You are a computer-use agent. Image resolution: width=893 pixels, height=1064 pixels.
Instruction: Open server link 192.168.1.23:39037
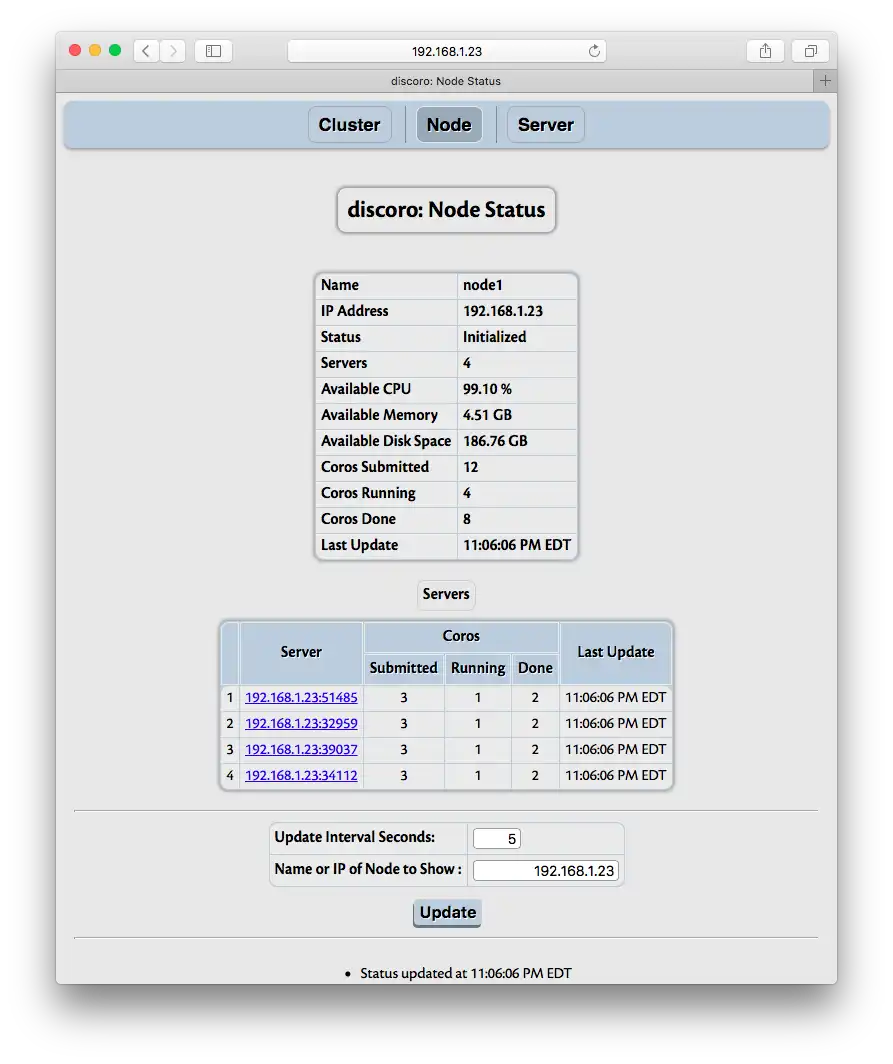click(301, 749)
